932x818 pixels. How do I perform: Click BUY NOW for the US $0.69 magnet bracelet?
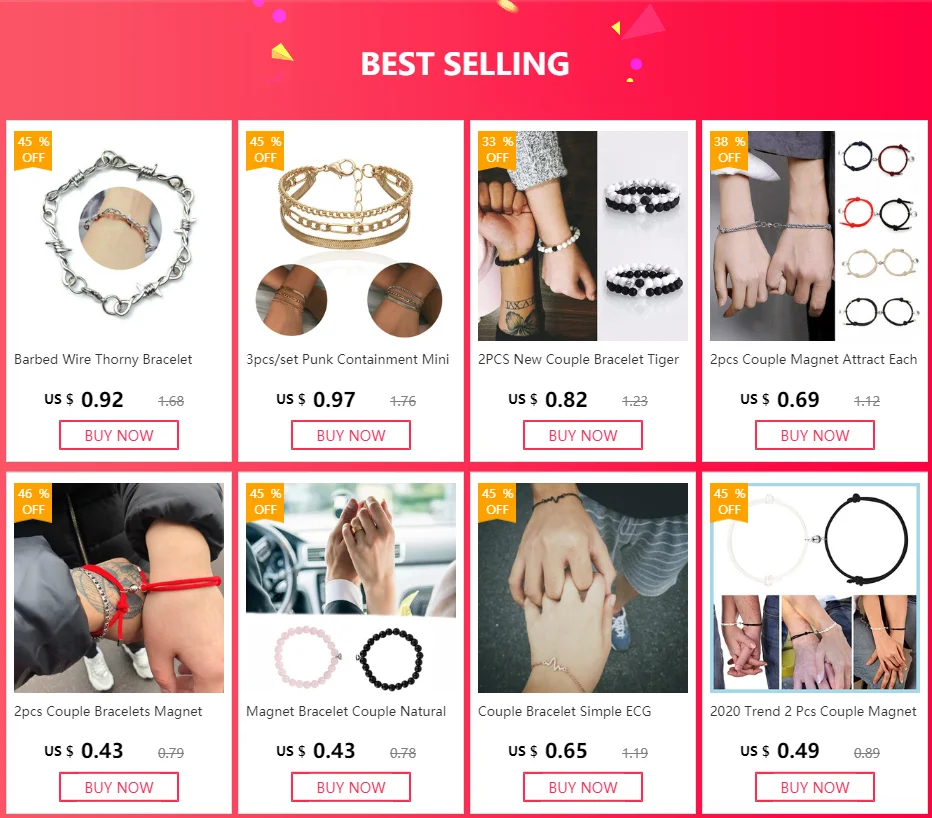[x=815, y=435]
